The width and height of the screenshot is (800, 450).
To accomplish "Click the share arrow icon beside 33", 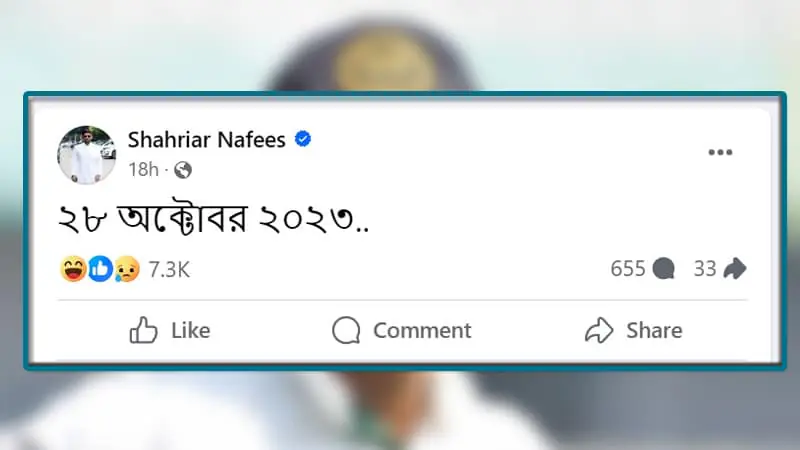I will pyautogui.click(x=735, y=269).
